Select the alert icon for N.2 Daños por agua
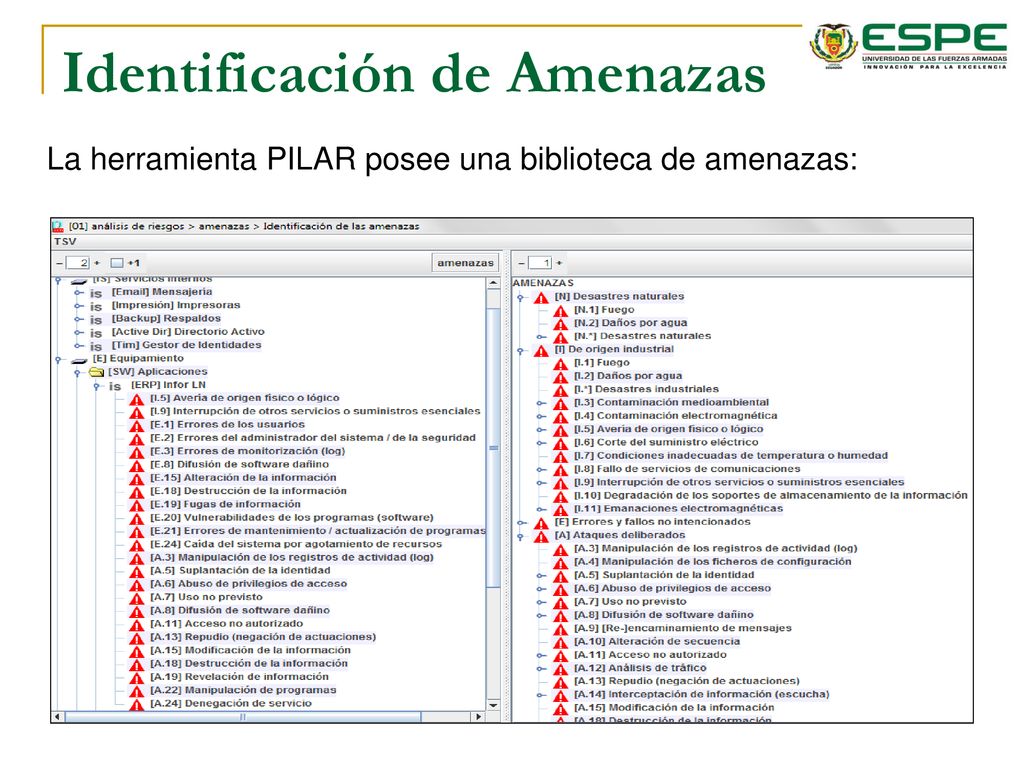 [561, 324]
